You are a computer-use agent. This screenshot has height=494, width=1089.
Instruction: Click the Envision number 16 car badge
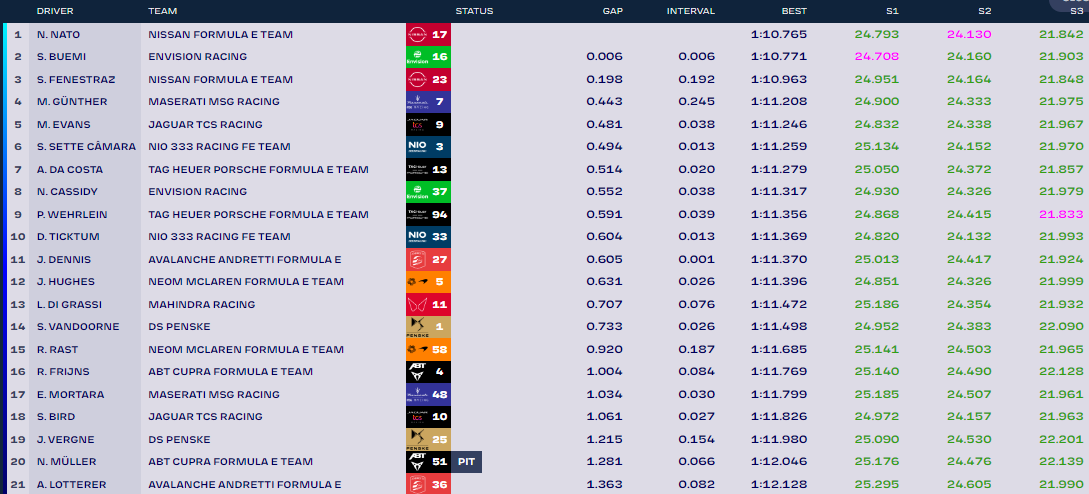pyautogui.click(x=428, y=57)
